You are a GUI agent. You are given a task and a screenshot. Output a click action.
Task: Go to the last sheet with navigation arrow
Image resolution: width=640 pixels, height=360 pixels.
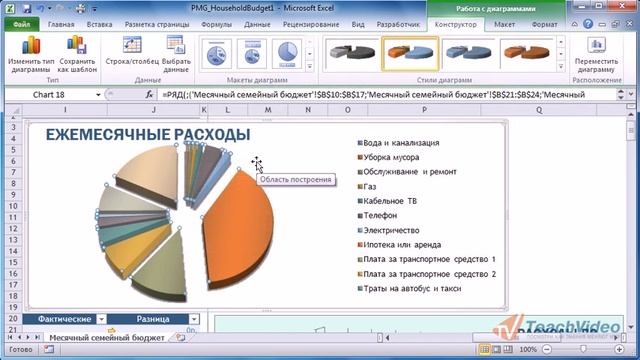(37, 338)
